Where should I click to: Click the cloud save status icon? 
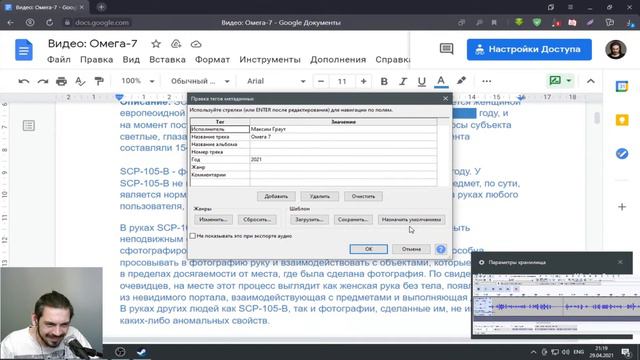coord(196,44)
